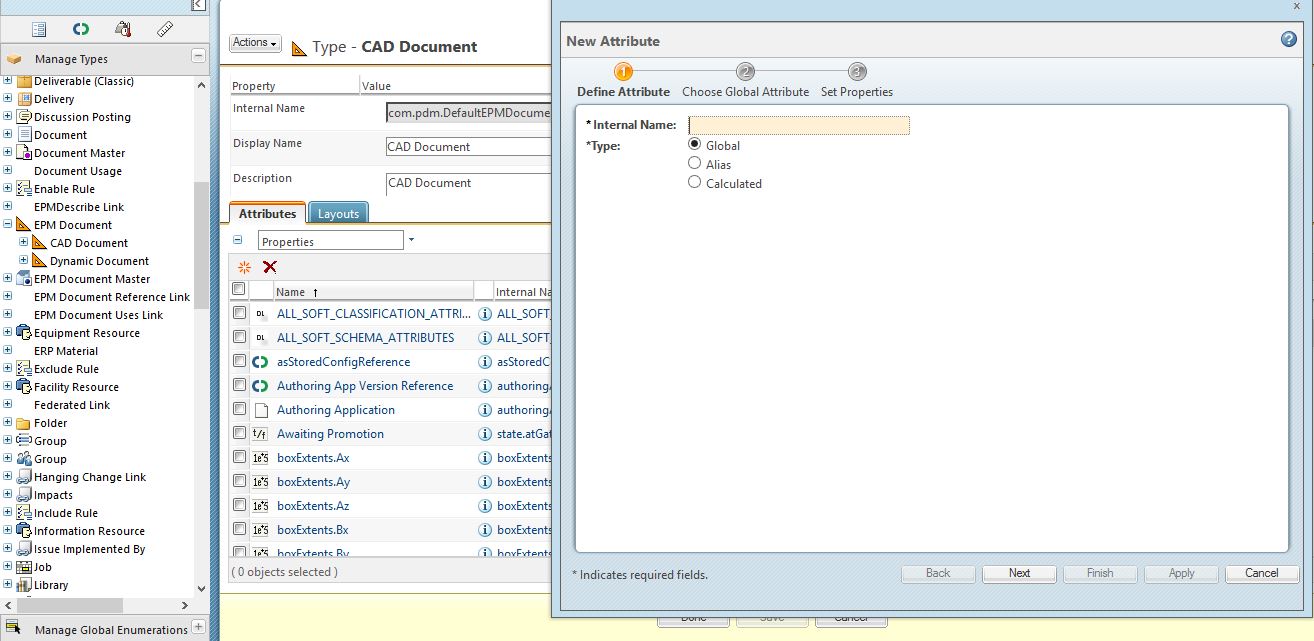Click info icon for boxExtents.Ay row
1314x641 pixels.
(x=485, y=482)
